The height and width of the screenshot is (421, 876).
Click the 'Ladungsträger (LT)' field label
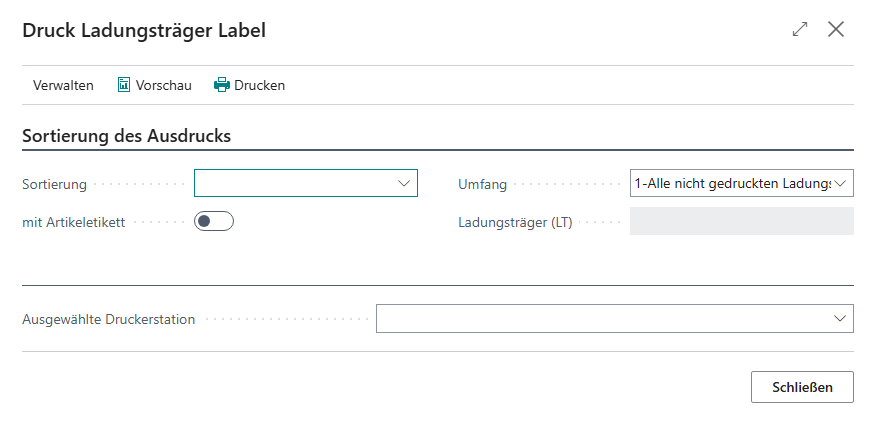coord(514,222)
